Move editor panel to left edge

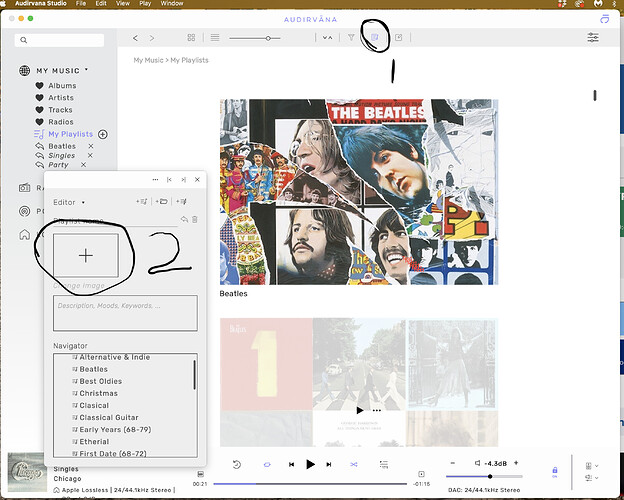[x=169, y=180]
